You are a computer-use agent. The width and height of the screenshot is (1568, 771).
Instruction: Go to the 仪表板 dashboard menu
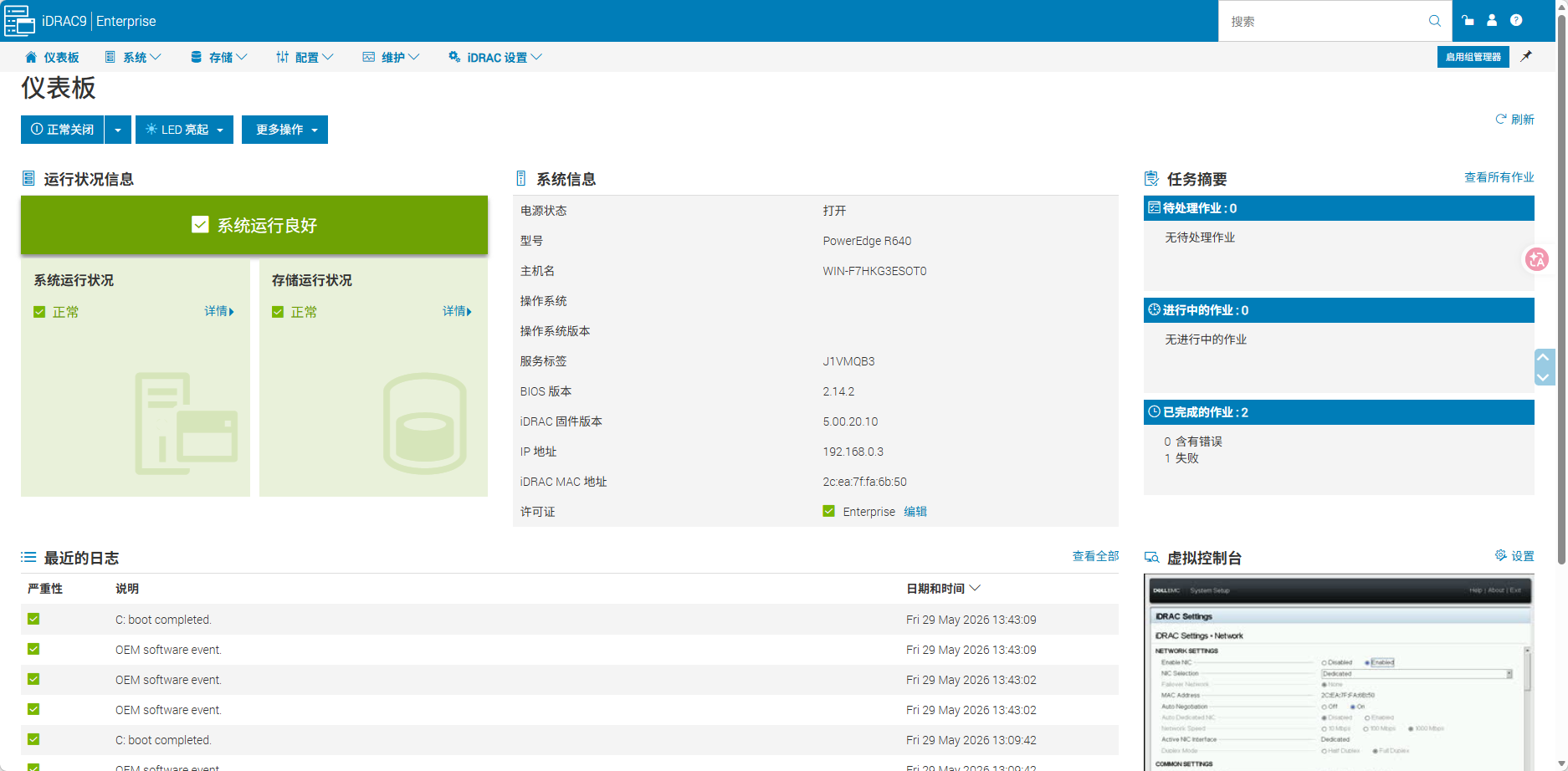pos(52,57)
